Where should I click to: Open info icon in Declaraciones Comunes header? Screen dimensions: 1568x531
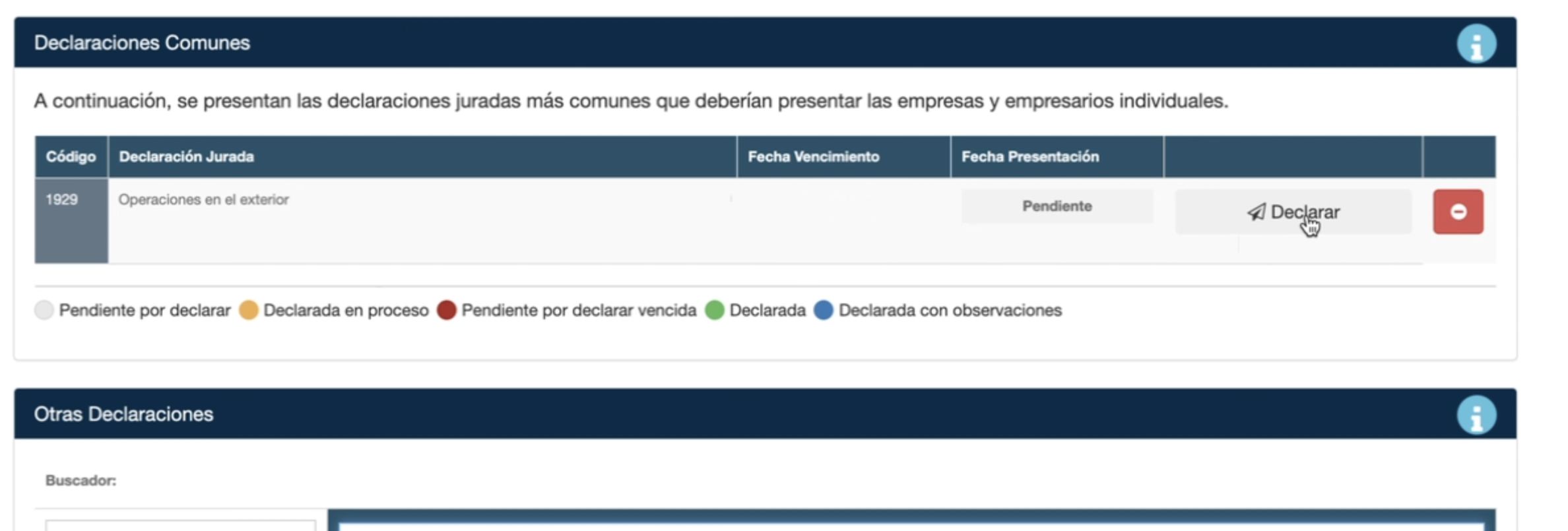[x=1476, y=44]
